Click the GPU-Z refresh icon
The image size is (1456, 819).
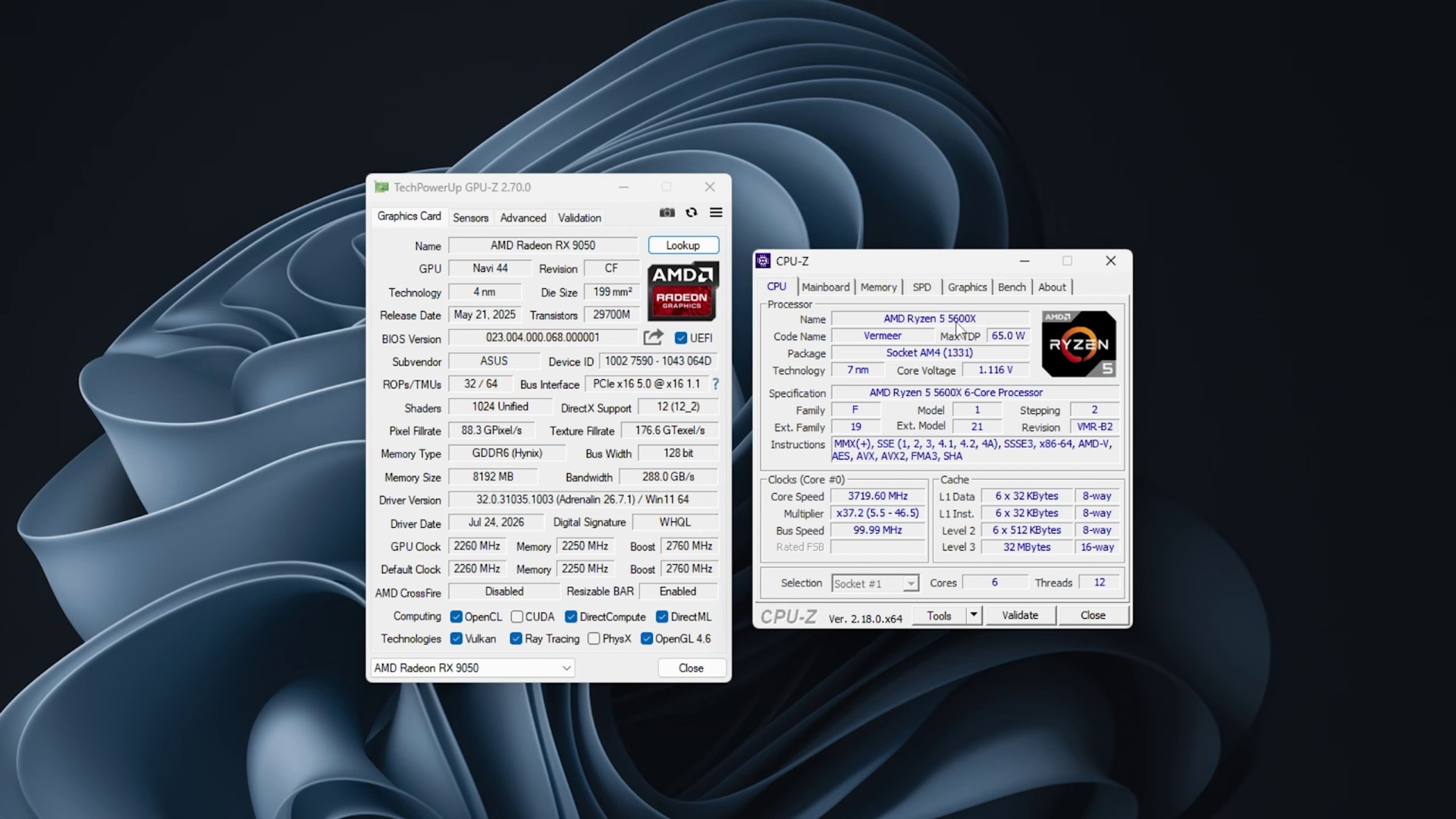pos(692,213)
